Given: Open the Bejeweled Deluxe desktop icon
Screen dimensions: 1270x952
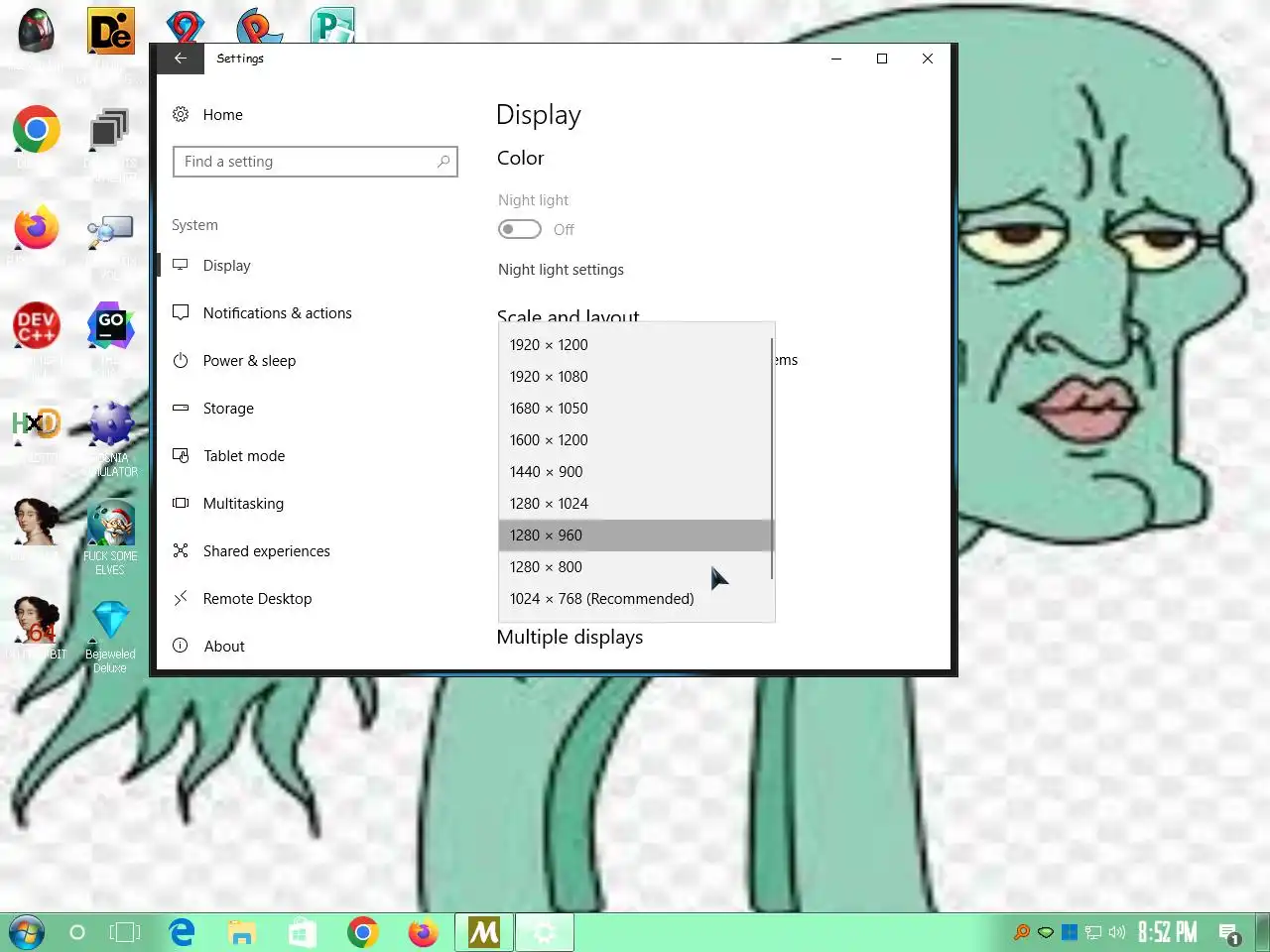Looking at the screenshot, I should (110, 622).
